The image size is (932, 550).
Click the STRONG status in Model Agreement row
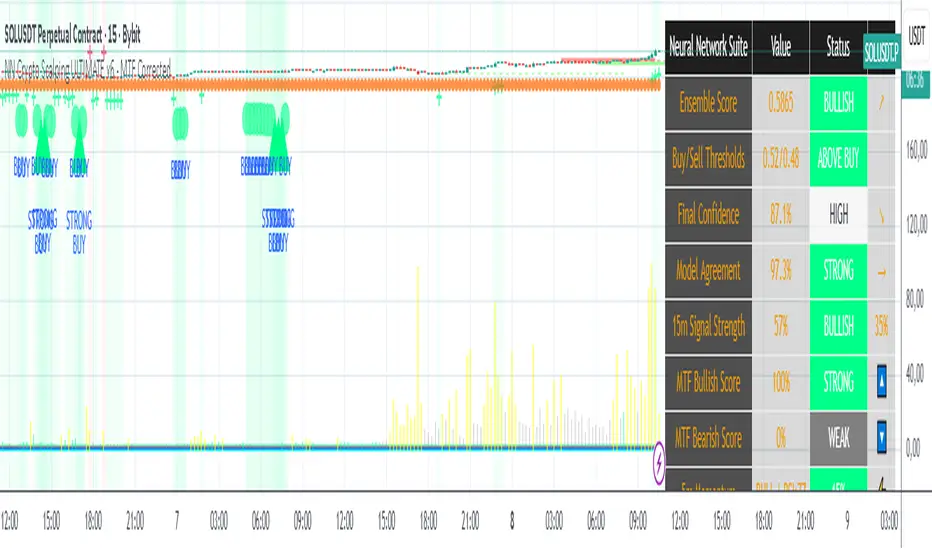pos(838,271)
